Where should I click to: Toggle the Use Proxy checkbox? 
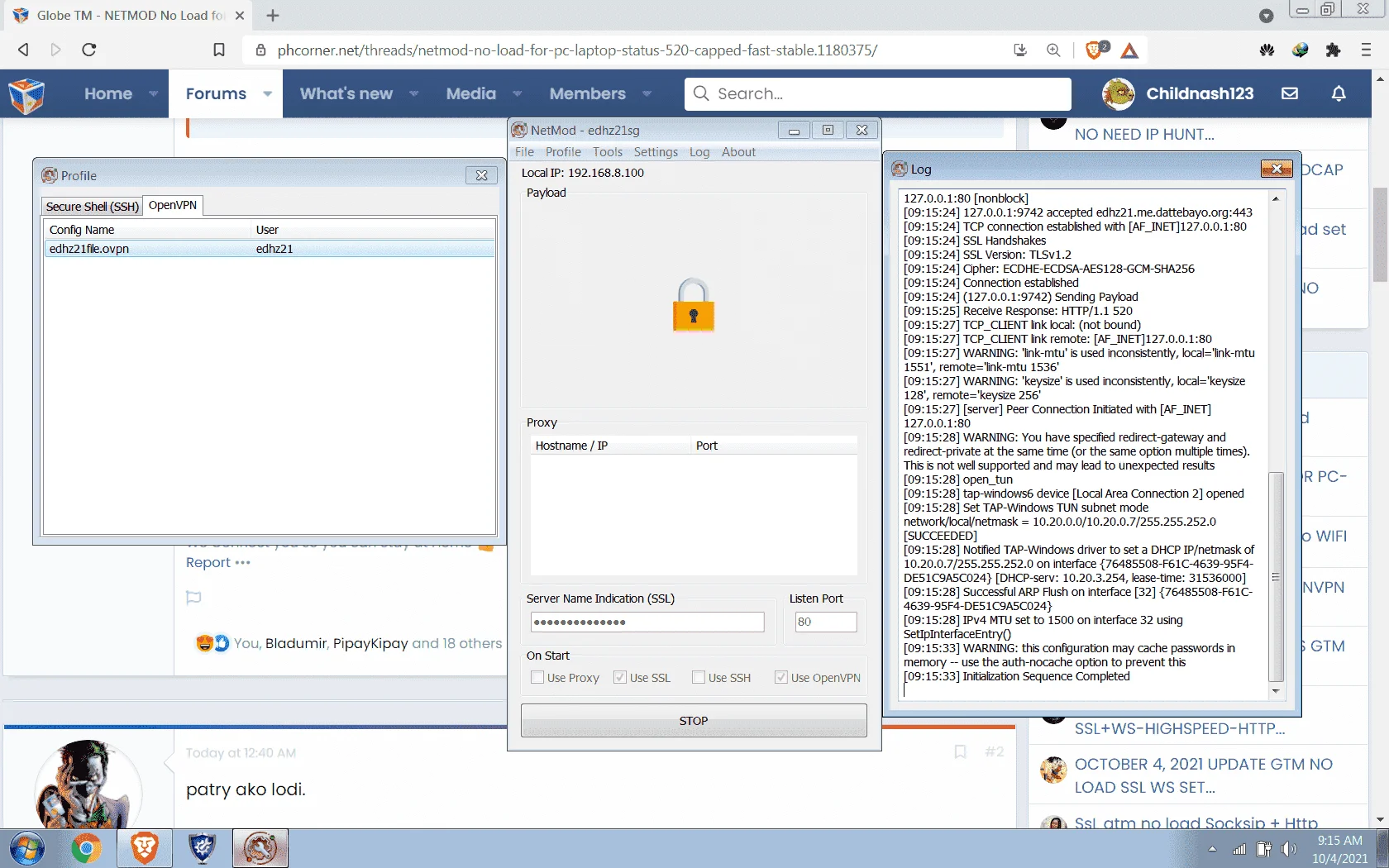(x=537, y=678)
